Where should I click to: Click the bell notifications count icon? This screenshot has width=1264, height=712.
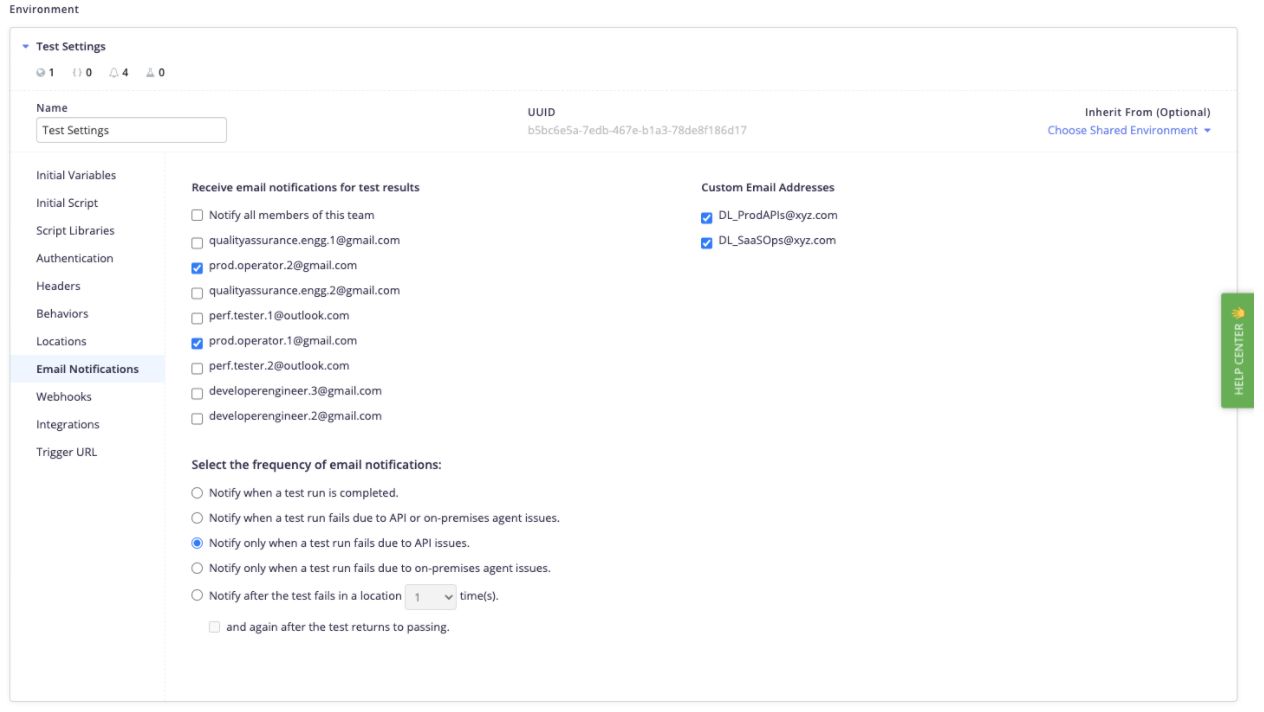[114, 73]
